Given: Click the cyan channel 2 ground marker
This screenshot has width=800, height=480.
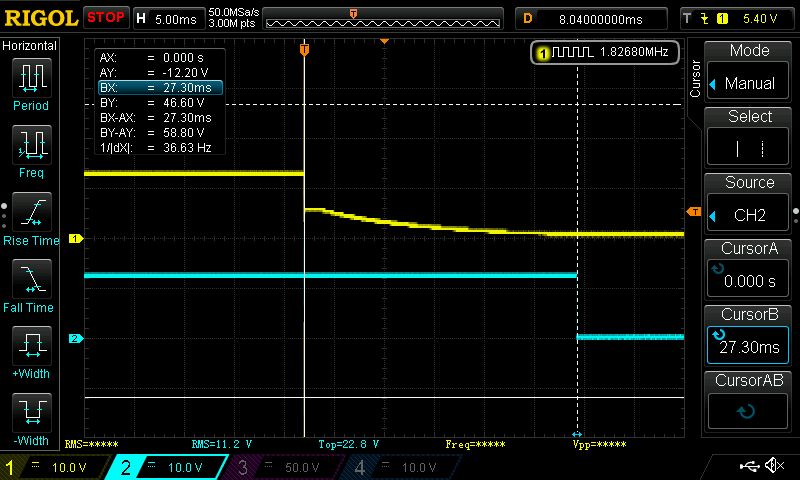Looking at the screenshot, I should tap(76, 338).
